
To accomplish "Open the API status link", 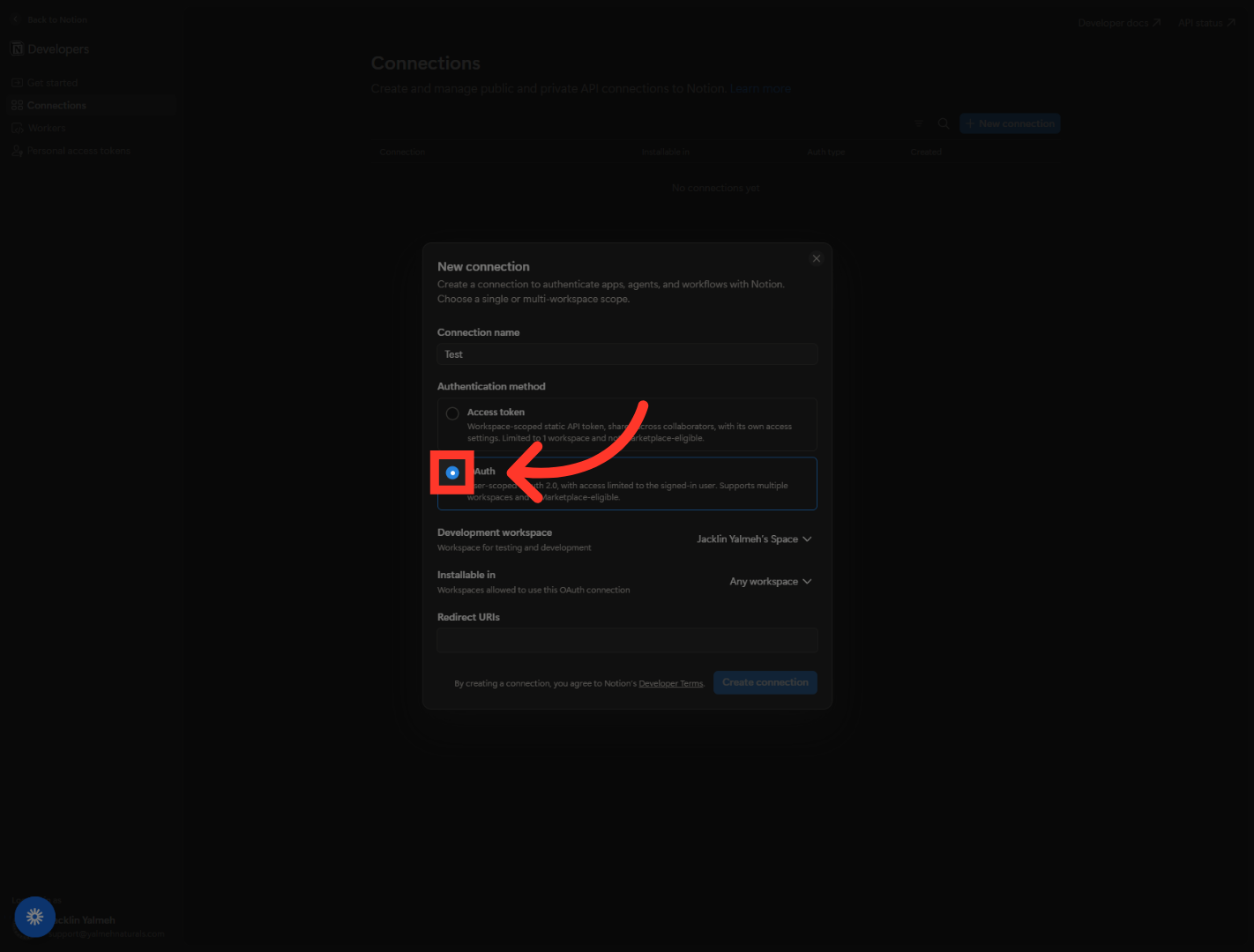I will click(1206, 23).
